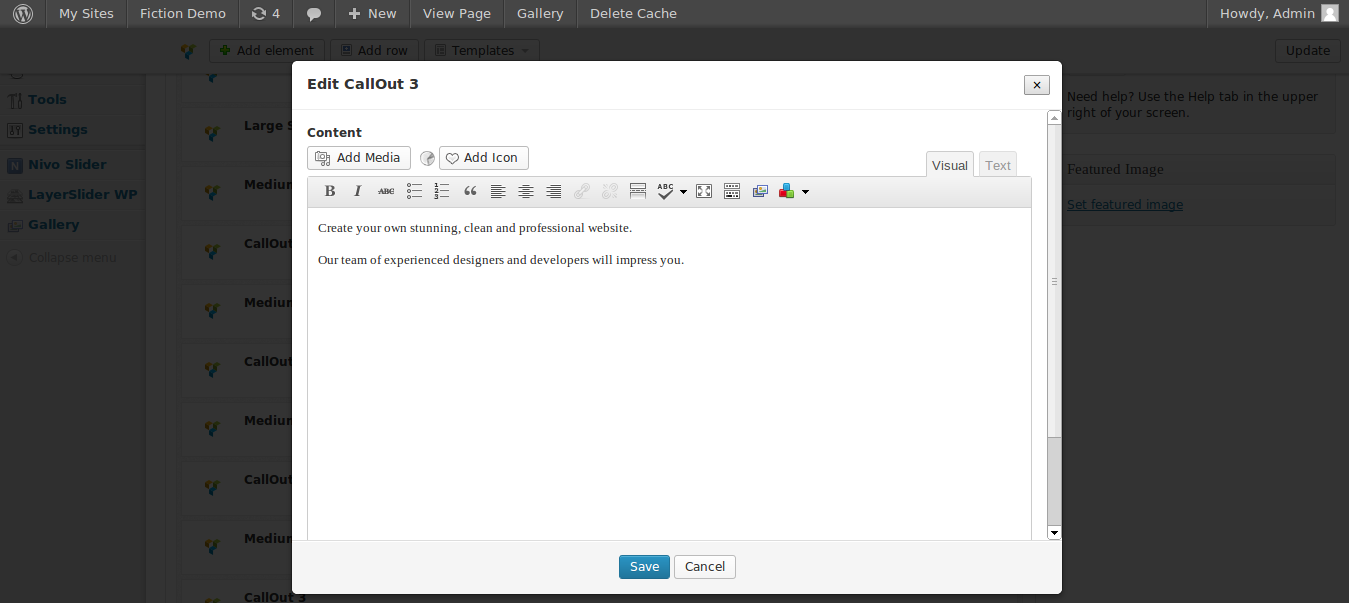
Task: Show the kitchen sink toolbar row
Action: 732,191
